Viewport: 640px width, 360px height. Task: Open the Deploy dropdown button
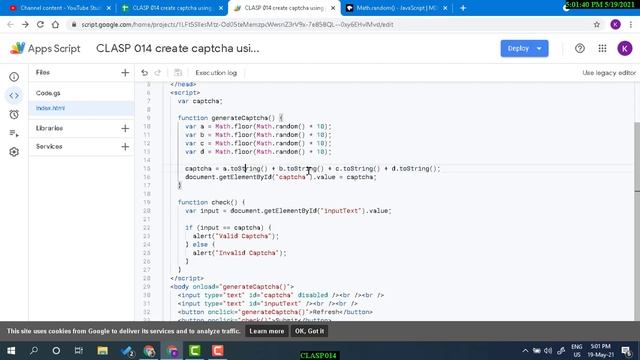[x=524, y=48]
